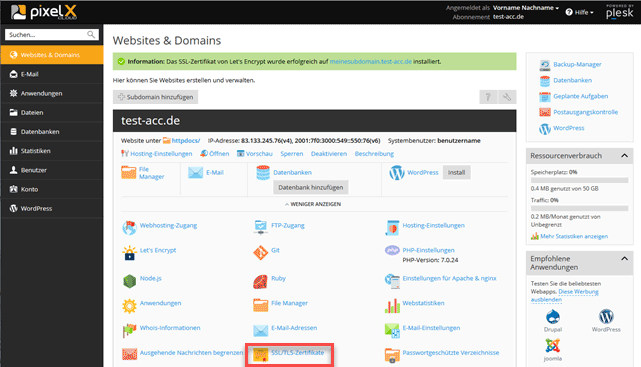Open E-Mail-Einstellungen icon
Screen dimensions: 641x367
[x=392, y=330]
